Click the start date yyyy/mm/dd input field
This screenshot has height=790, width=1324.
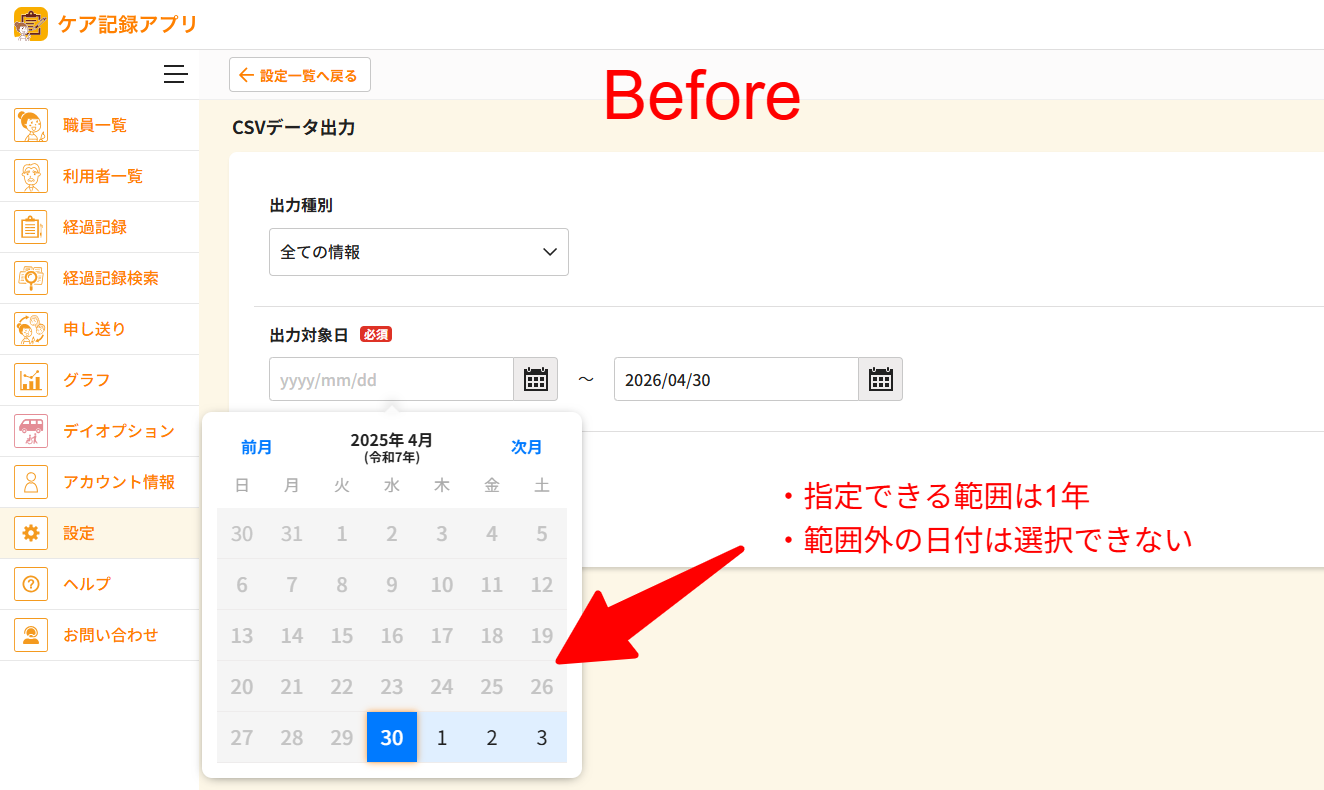[391, 379]
